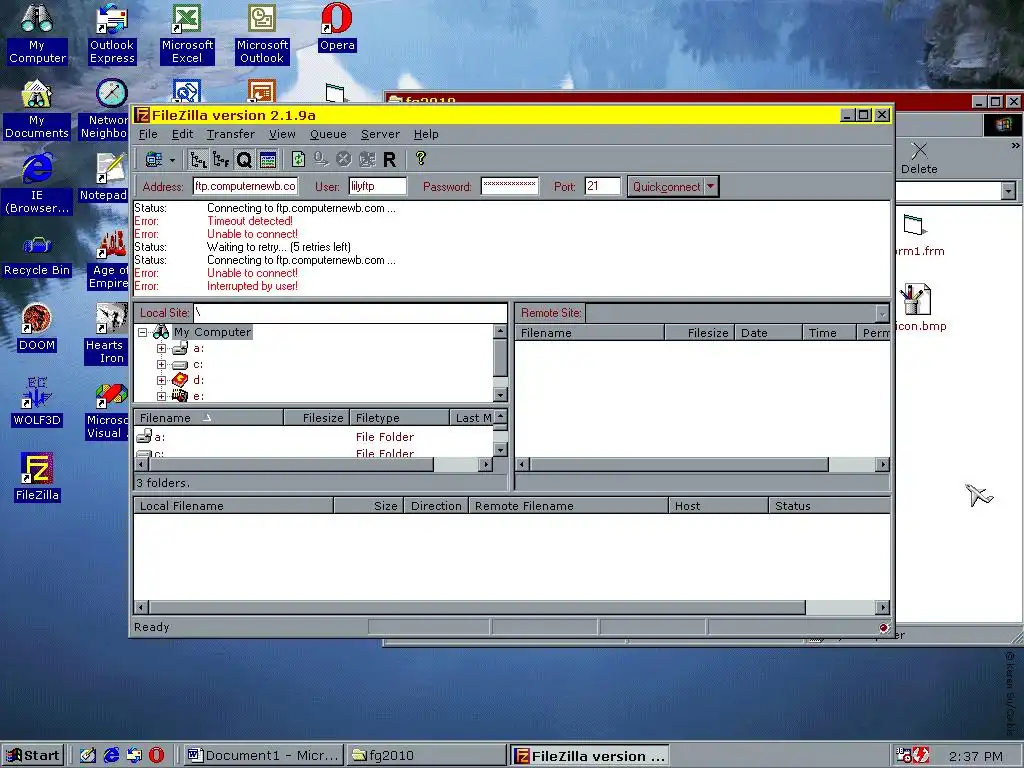Sort local files by Filesize header
The image size is (1024, 768).
point(317,418)
